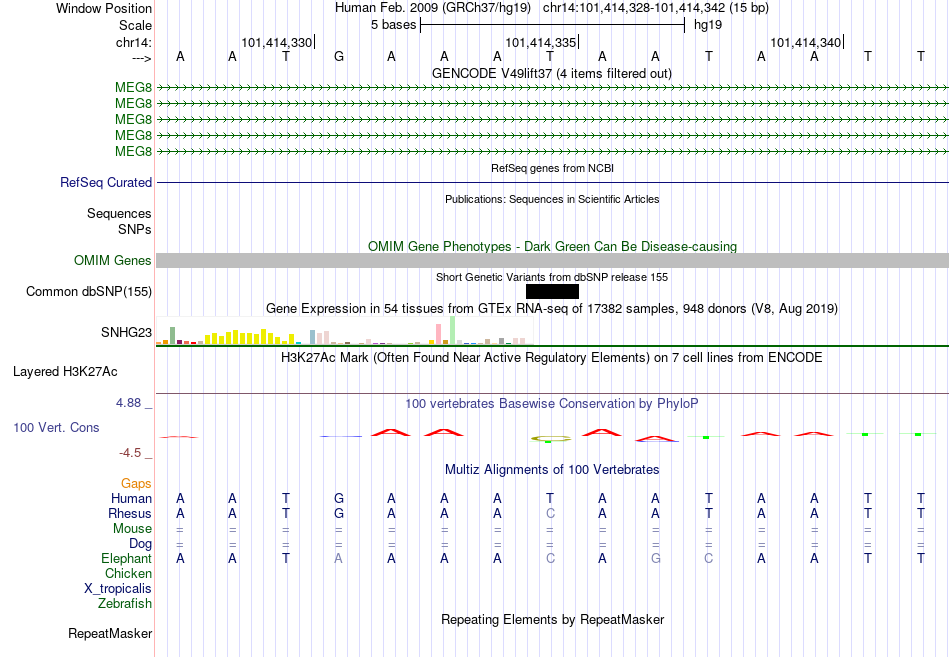Click the SNPs track label
The image size is (950, 657).
[135, 229]
